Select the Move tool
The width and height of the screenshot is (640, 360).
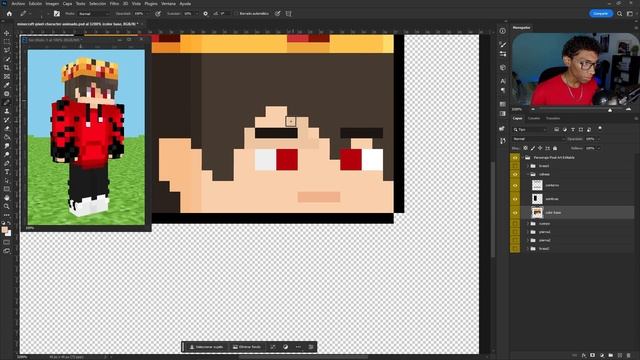pyautogui.click(x=7, y=33)
